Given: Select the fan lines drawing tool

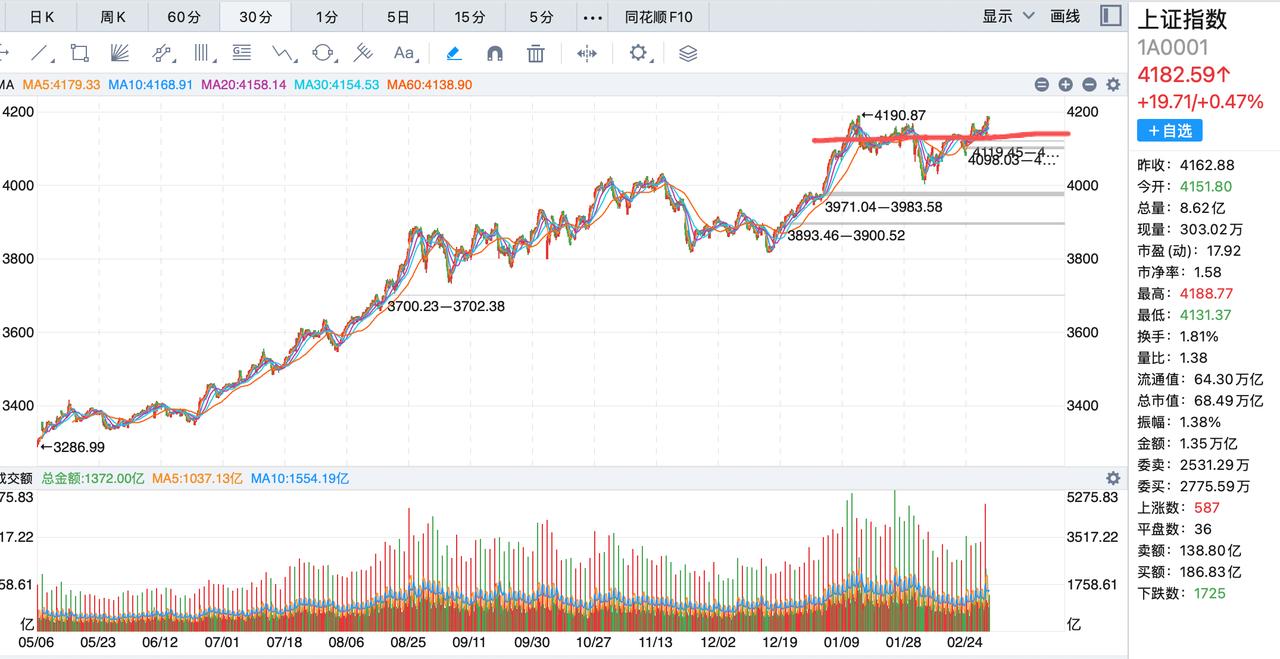Looking at the screenshot, I should (120, 53).
